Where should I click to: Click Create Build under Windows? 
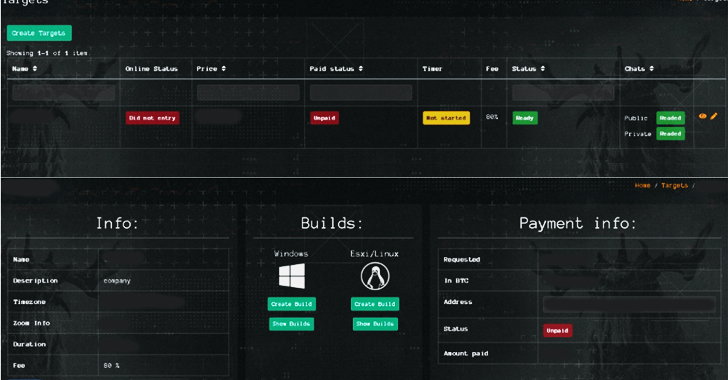[292, 304]
